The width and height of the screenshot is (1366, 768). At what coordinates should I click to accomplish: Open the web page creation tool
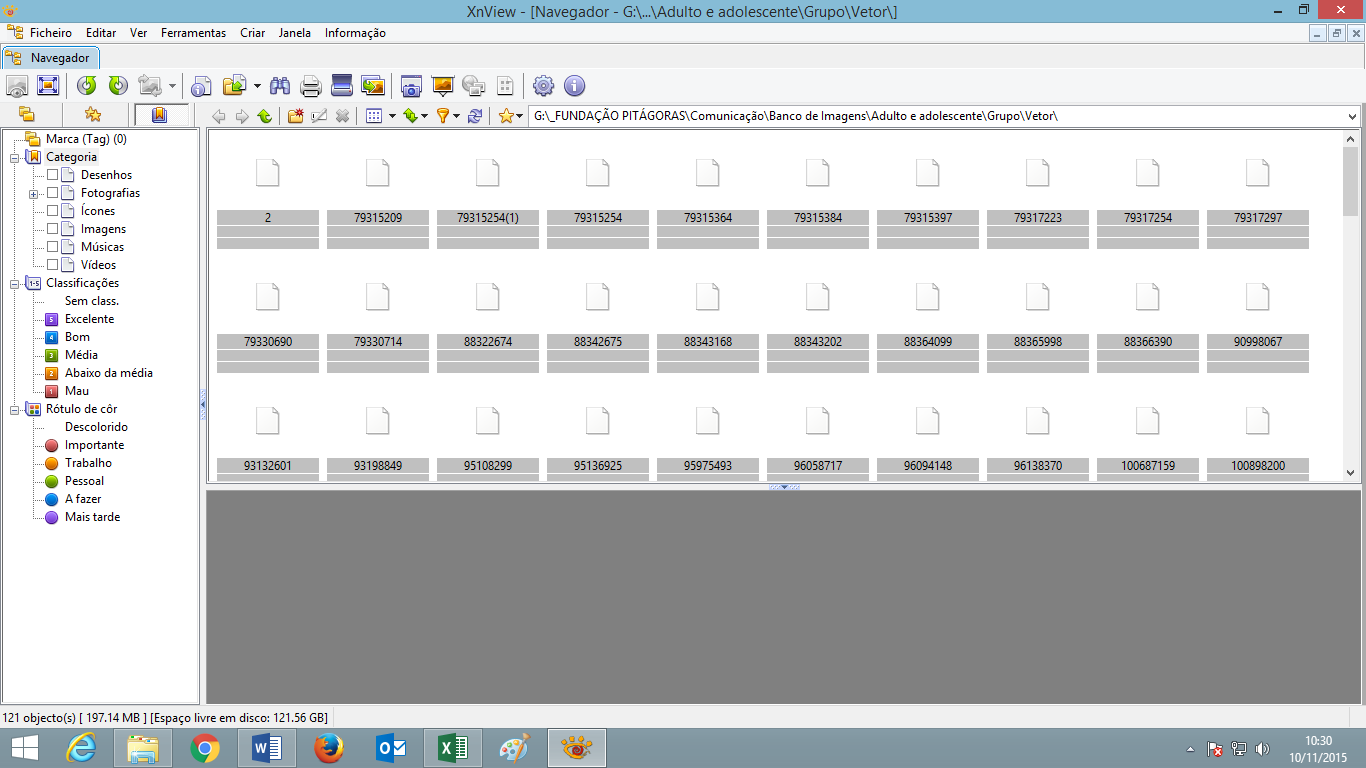(473, 86)
